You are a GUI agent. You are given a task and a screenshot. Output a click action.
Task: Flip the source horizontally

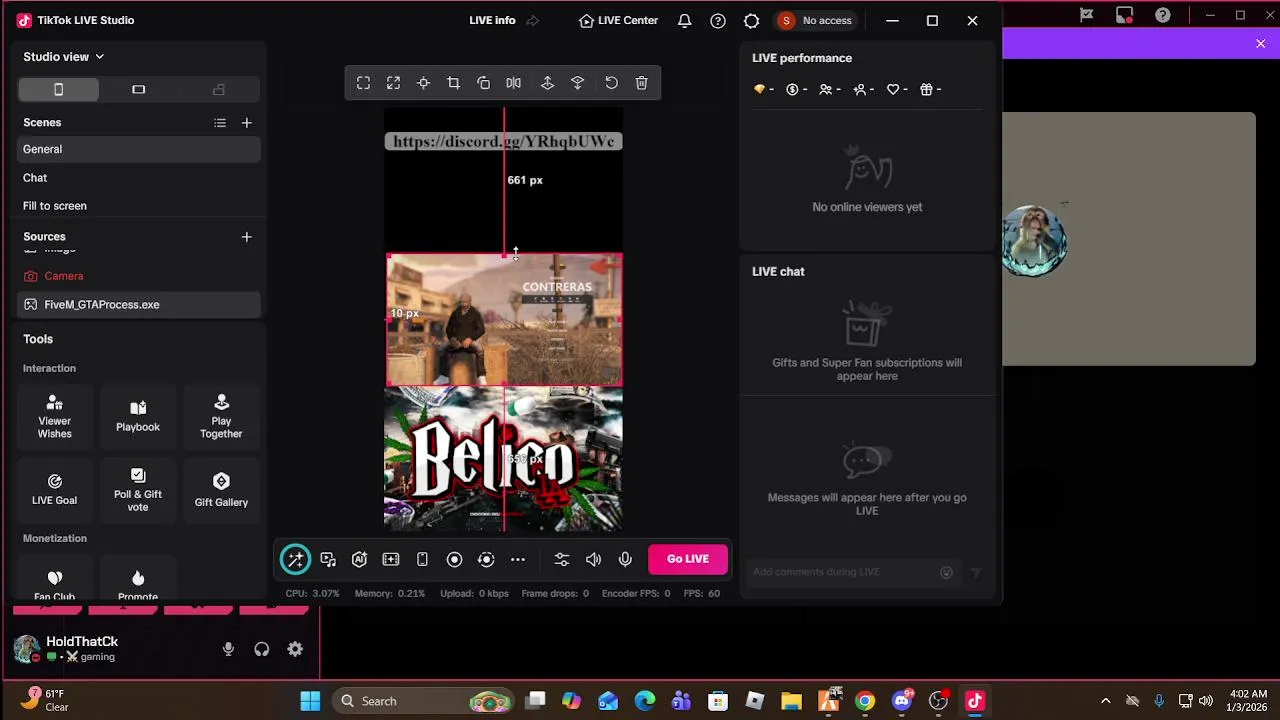pos(514,83)
